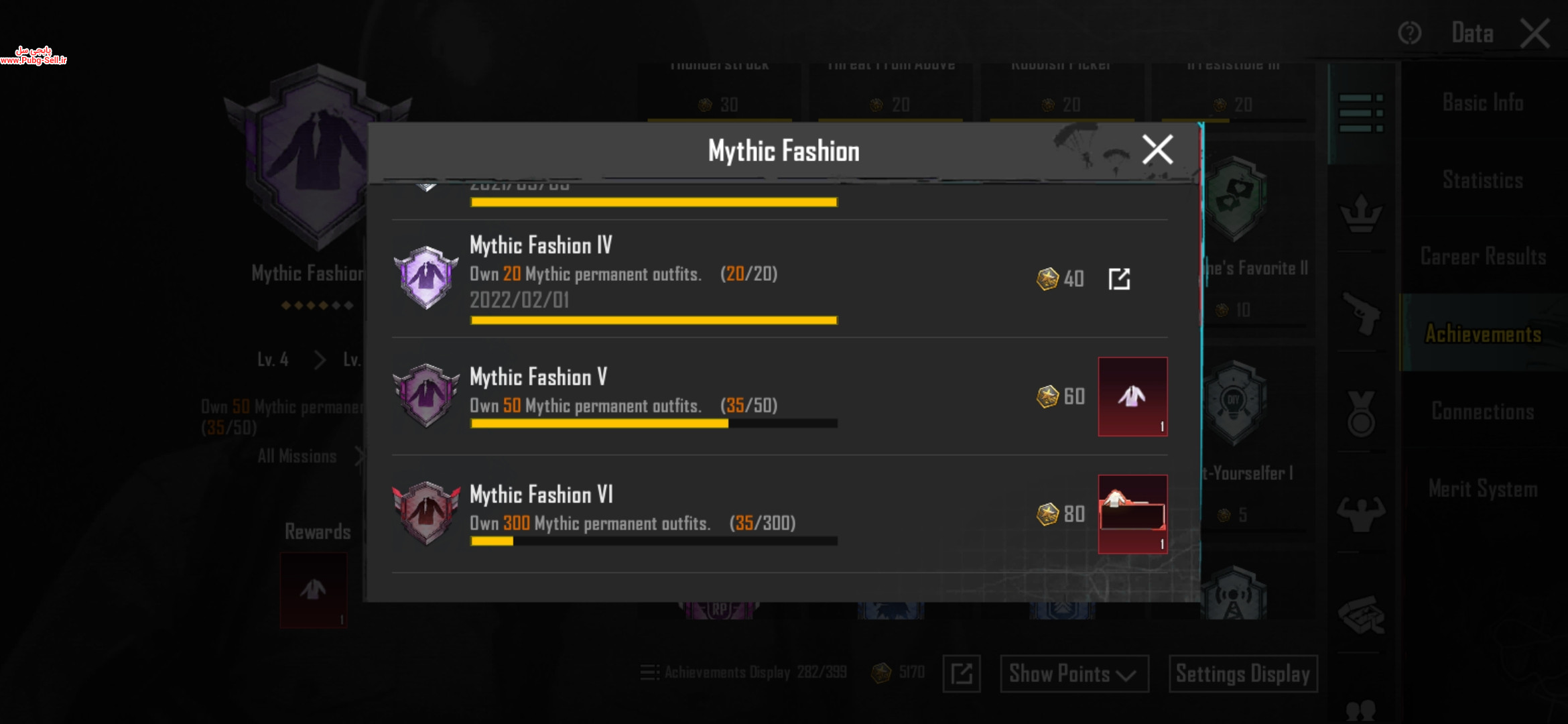Image resolution: width=1568 pixels, height=724 pixels.
Task: Select the Mythic Fashion VI badge icon
Action: pos(426,514)
